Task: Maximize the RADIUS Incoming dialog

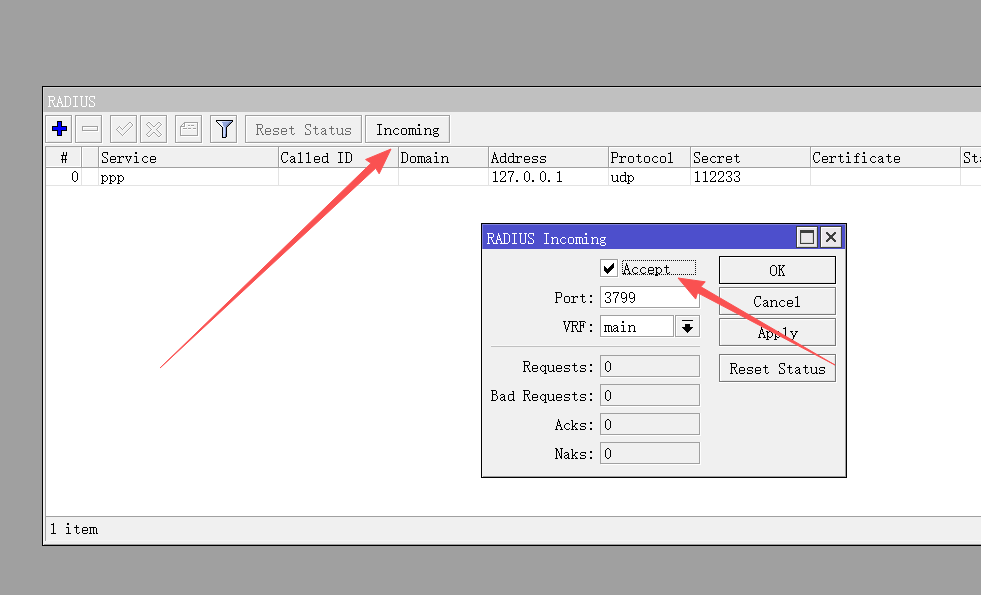Action: pos(806,238)
